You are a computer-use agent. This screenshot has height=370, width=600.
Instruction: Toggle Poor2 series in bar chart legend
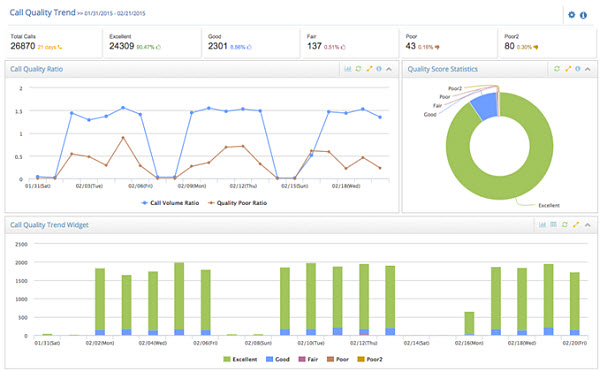click(370, 359)
